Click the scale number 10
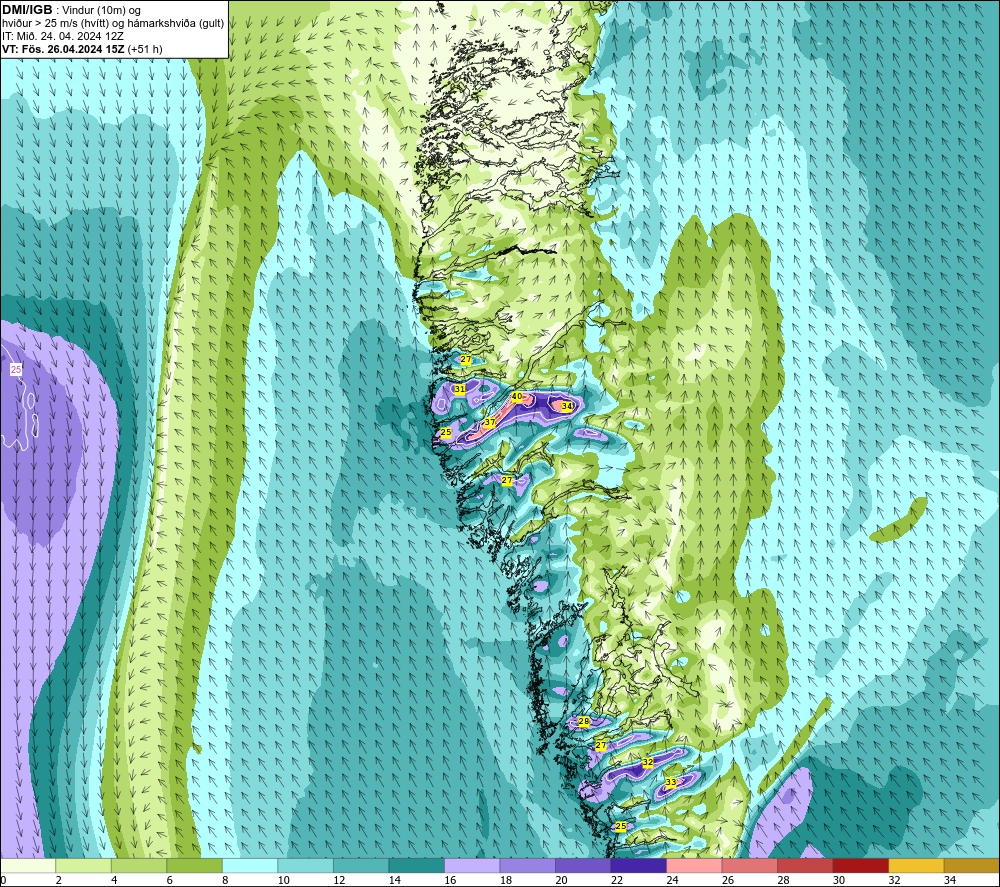 pos(283,880)
